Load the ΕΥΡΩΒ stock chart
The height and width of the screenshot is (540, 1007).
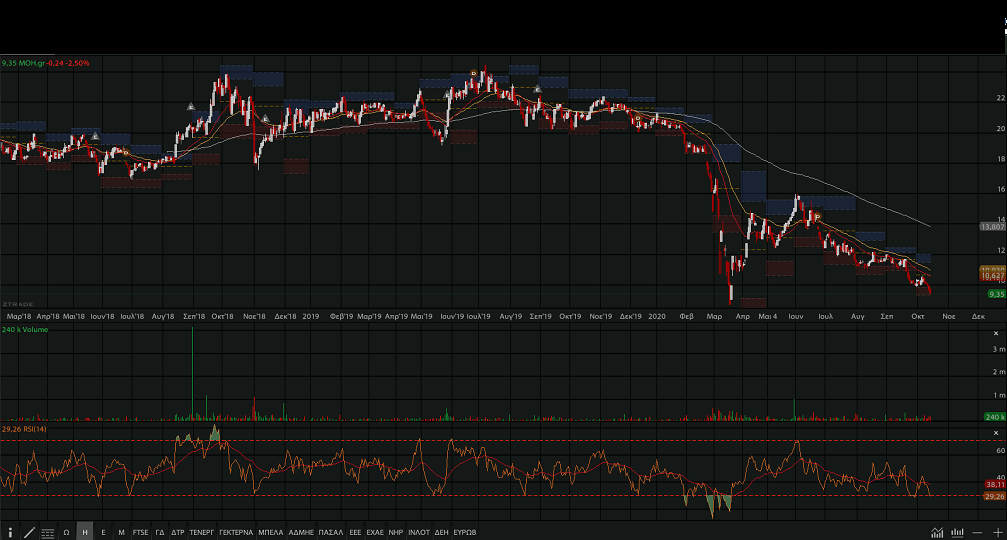(464, 532)
